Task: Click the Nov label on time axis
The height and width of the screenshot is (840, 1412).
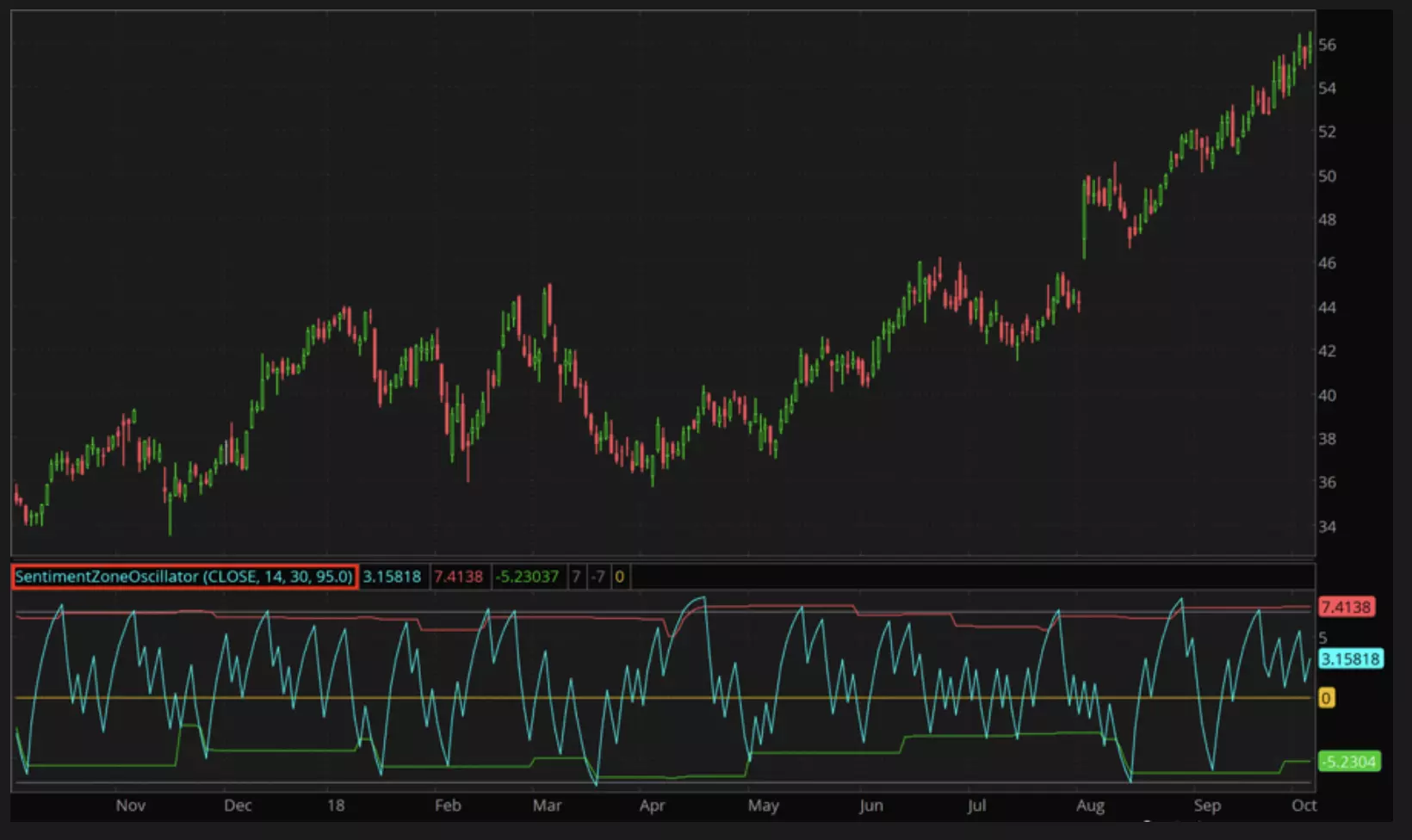Action: coord(130,806)
